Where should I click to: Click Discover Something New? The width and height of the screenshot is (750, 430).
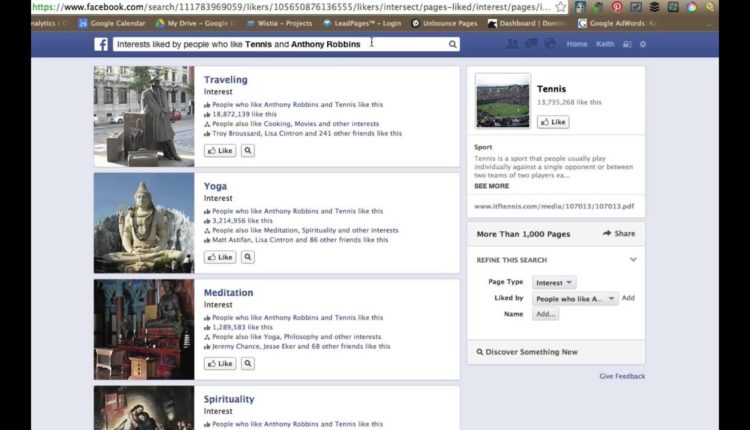pyautogui.click(x=527, y=352)
